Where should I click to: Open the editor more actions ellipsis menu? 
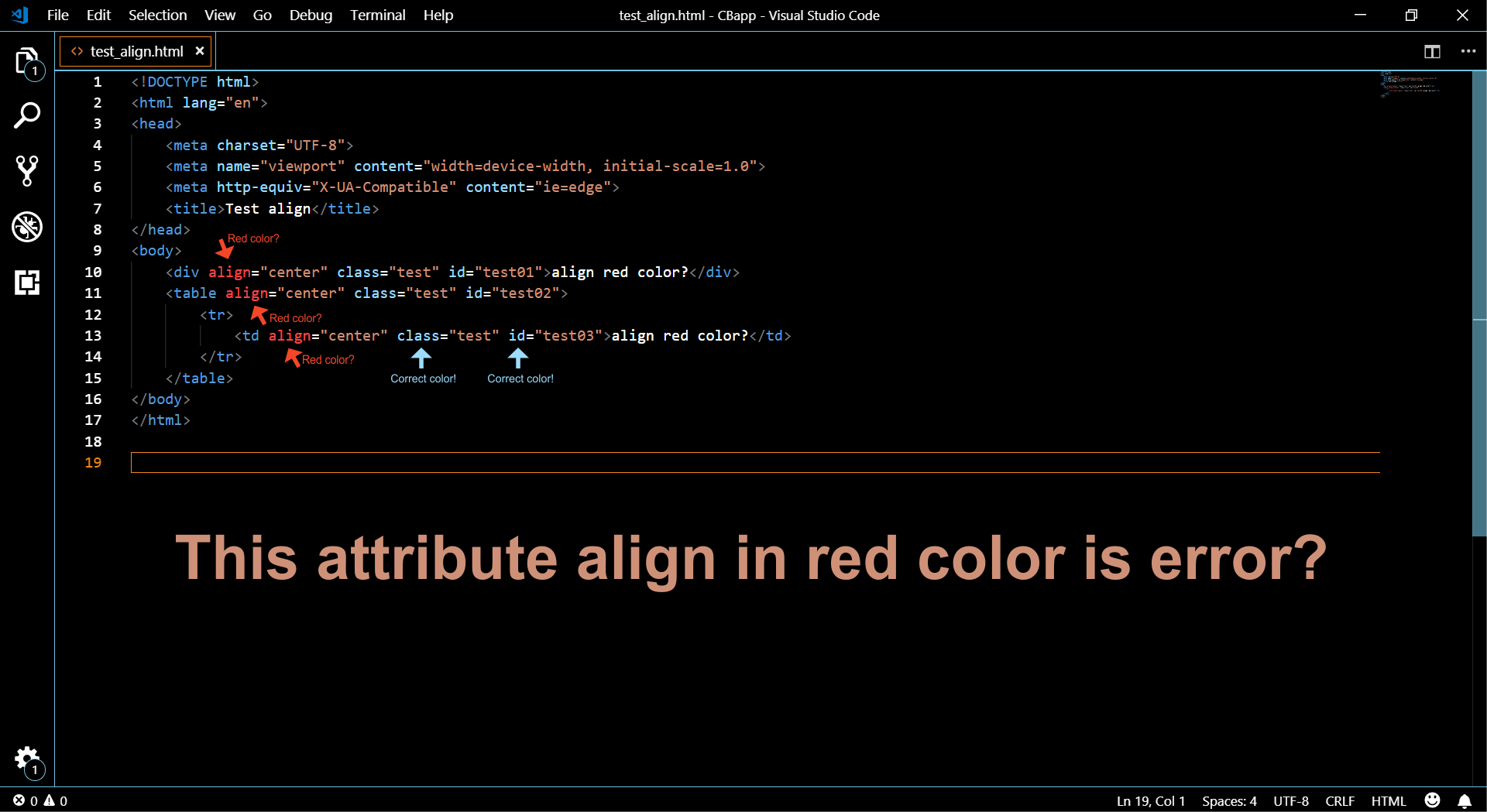[1468, 51]
